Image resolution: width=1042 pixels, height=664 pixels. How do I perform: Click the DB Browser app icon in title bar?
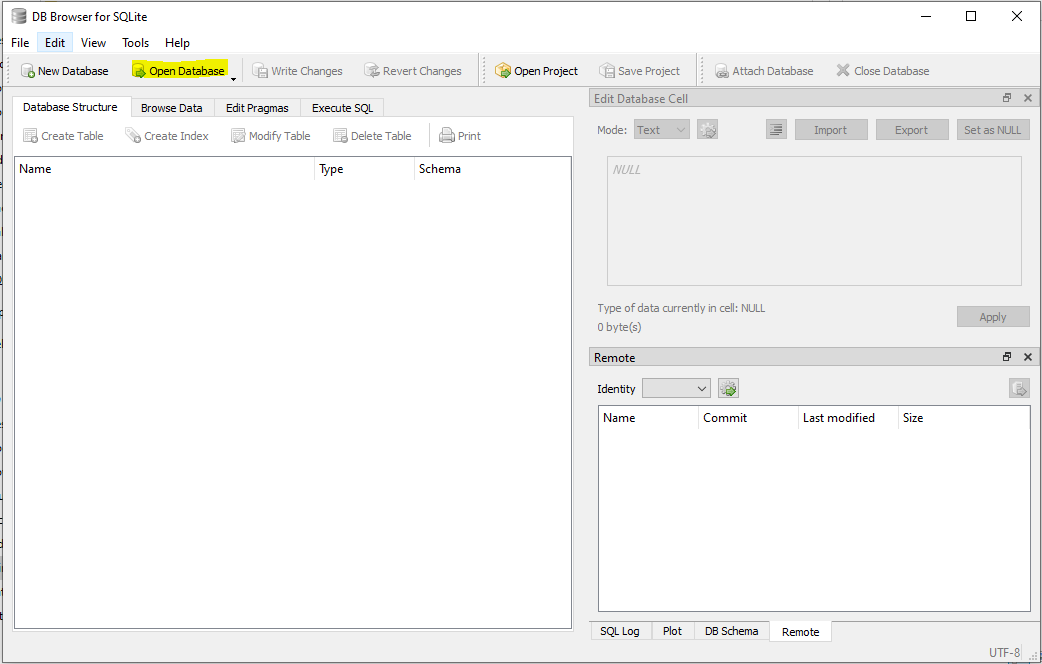pyautogui.click(x=19, y=17)
